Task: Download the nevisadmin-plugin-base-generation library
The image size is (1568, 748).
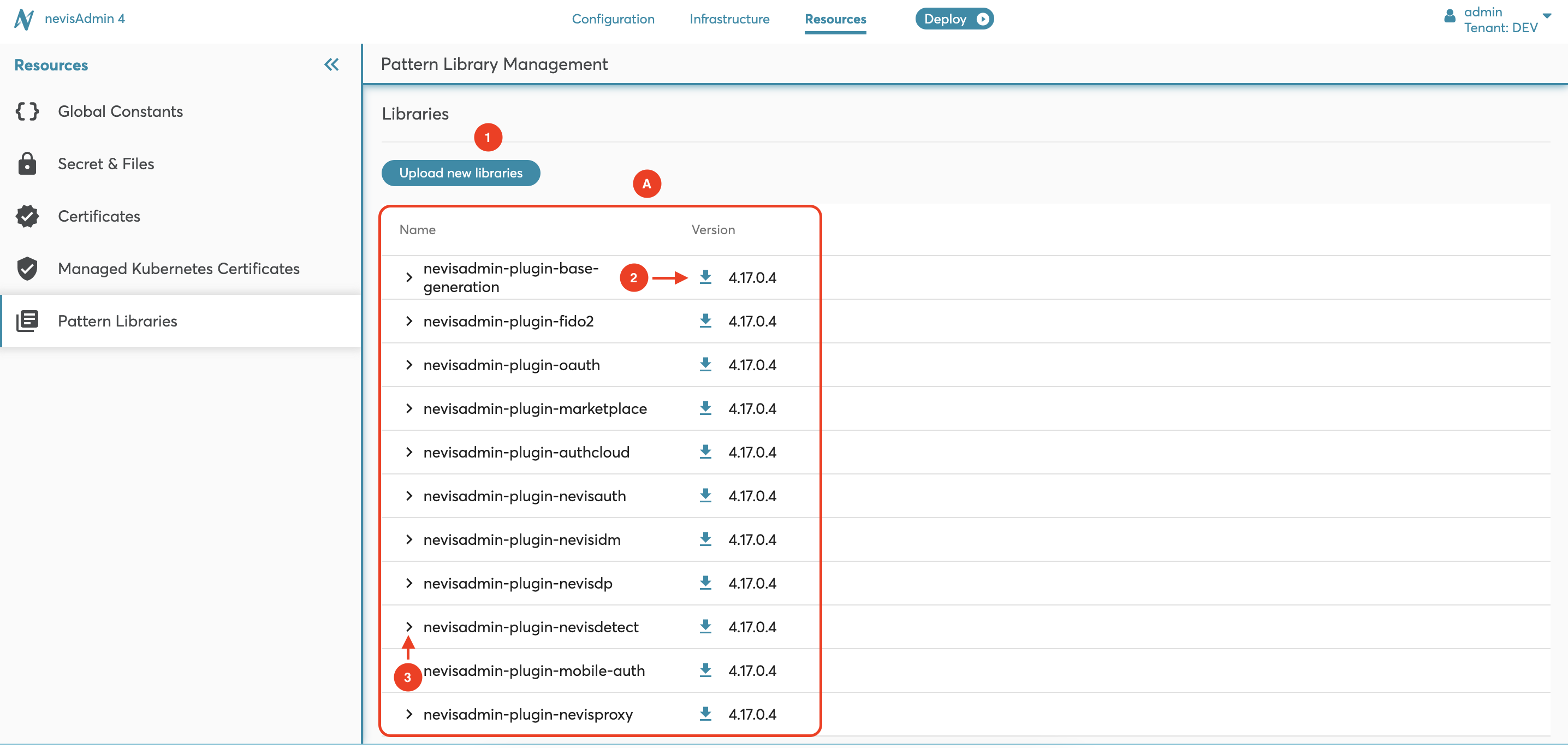Action: pyautogui.click(x=705, y=277)
